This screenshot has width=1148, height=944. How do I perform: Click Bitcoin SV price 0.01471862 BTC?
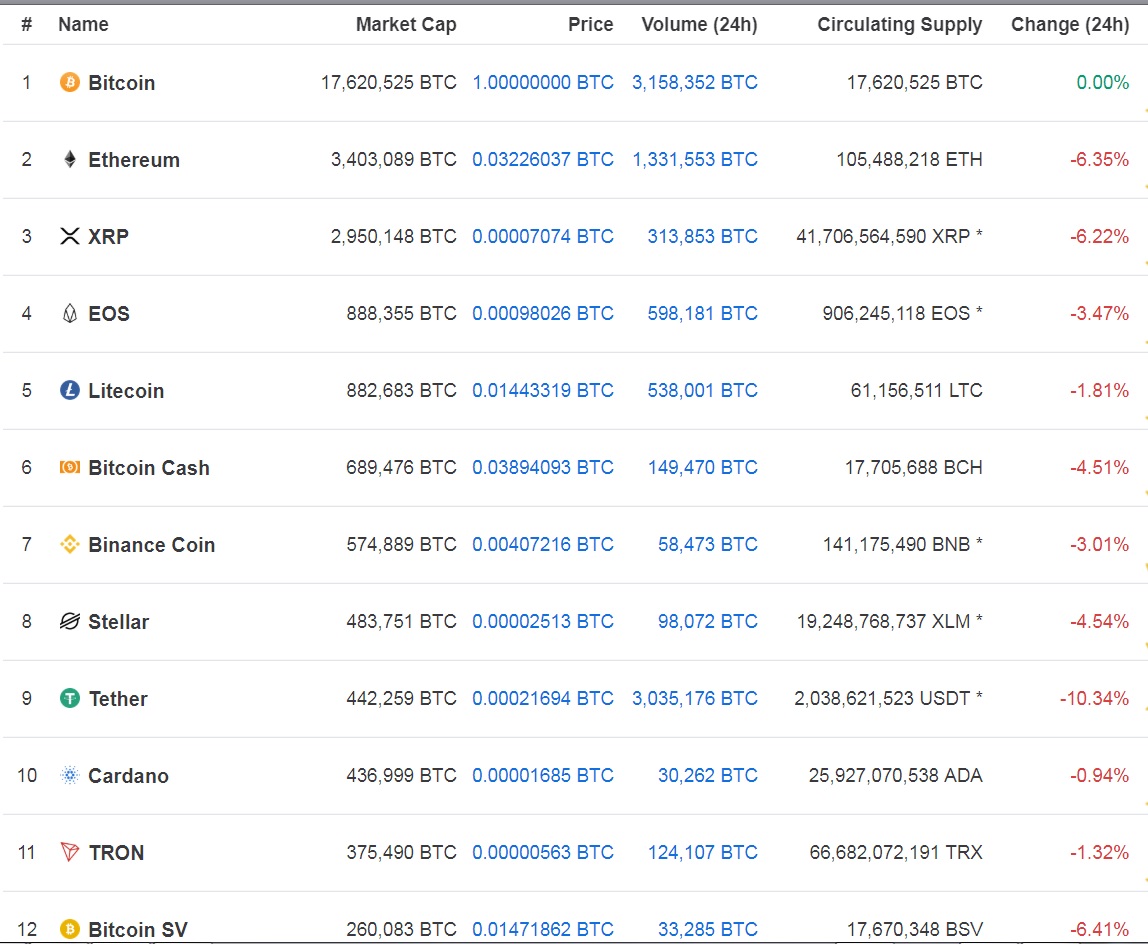point(543,929)
